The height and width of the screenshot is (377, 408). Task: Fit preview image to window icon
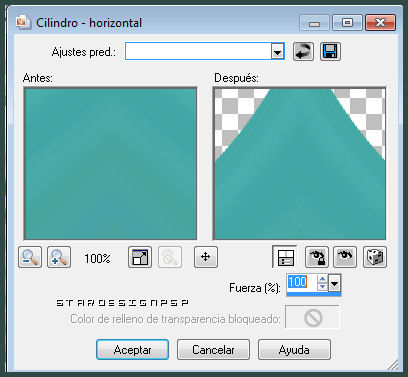coord(140,257)
